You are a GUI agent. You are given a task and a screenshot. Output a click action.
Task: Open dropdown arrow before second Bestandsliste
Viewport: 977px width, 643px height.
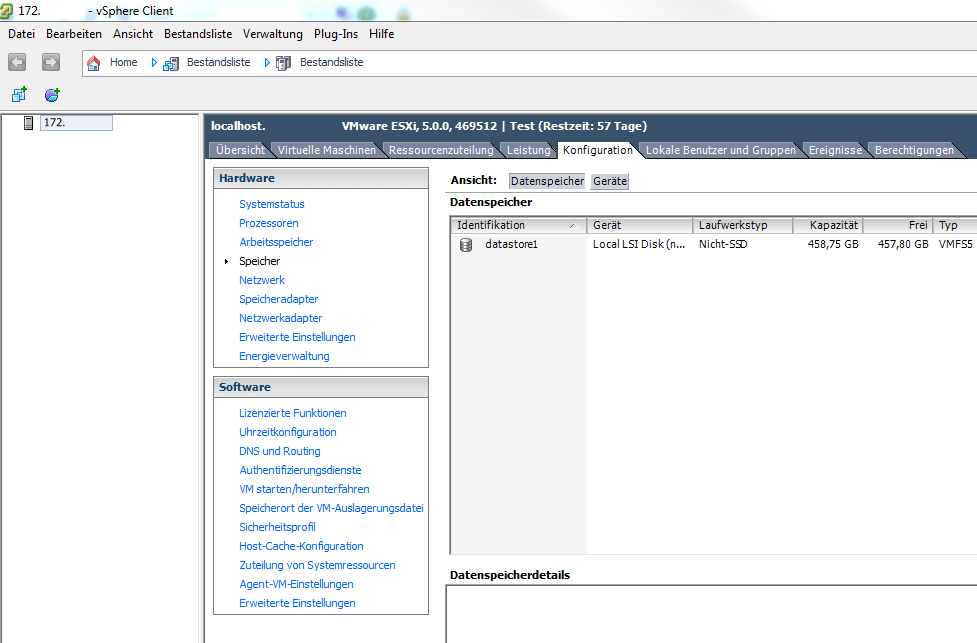[267, 62]
